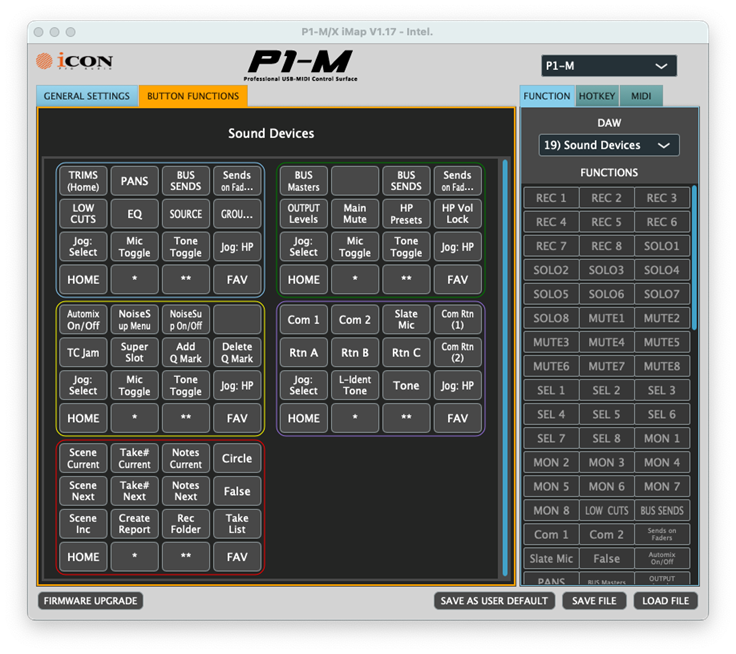Click the Rec Folder button
Image resolution: width=736 pixels, height=654 pixels.
point(186,524)
